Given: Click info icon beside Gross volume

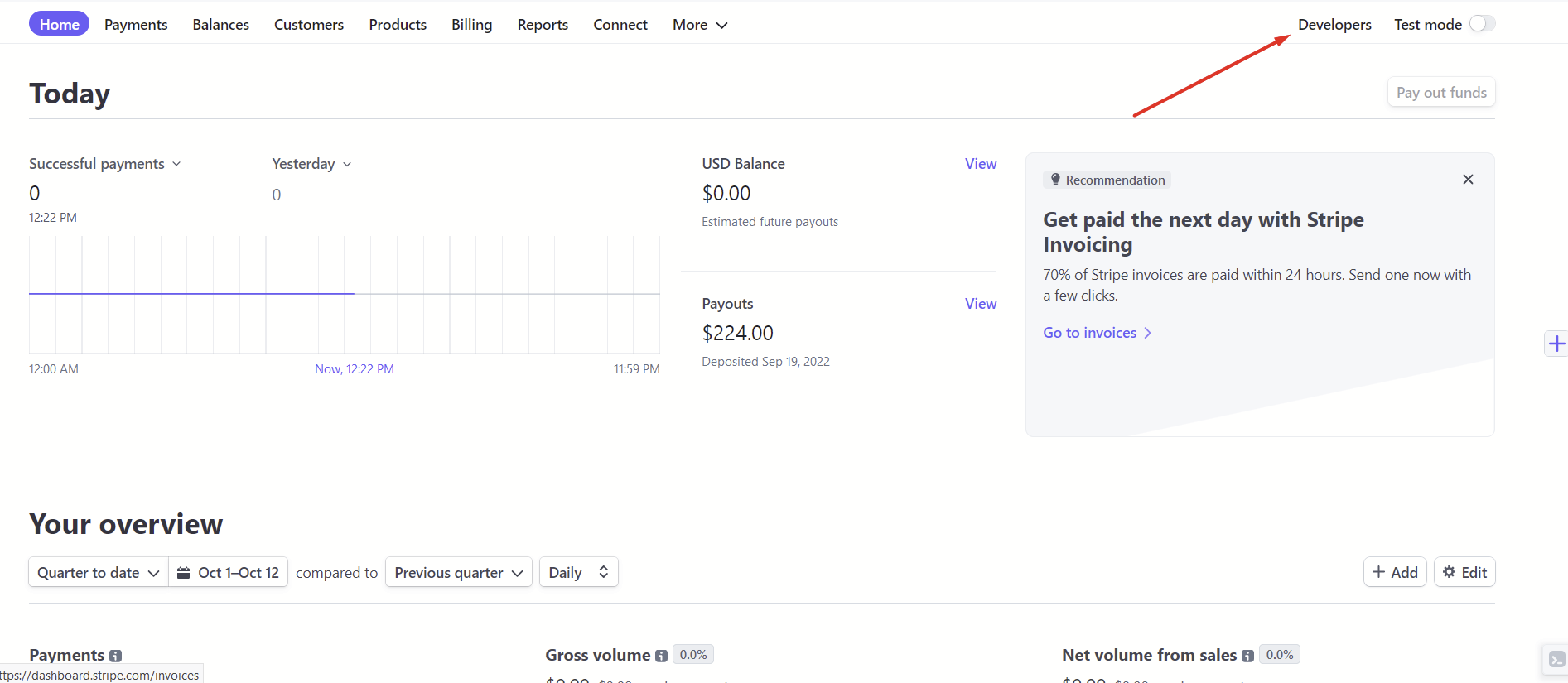Looking at the screenshot, I should [x=661, y=656].
